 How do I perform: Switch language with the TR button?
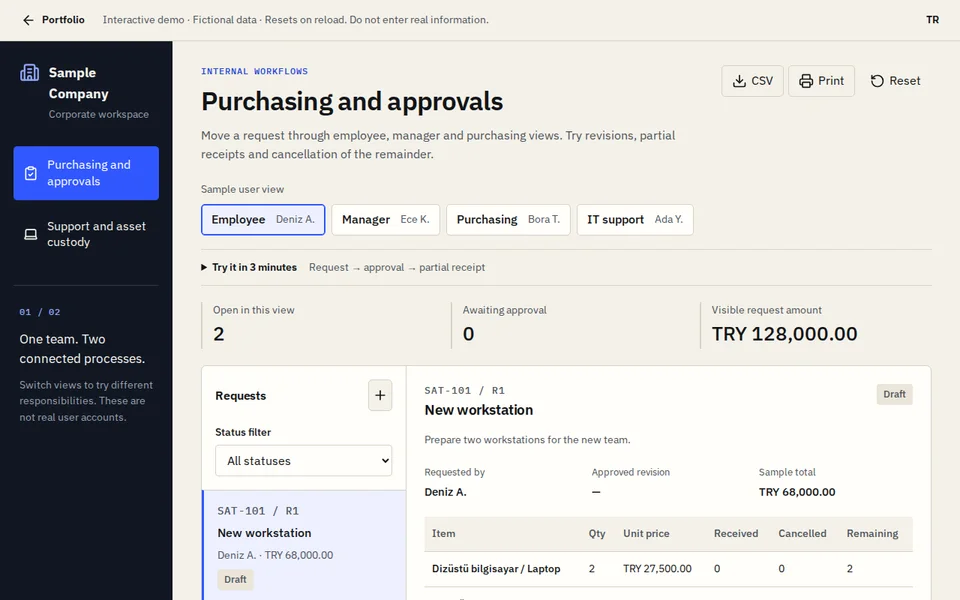point(932,20)
